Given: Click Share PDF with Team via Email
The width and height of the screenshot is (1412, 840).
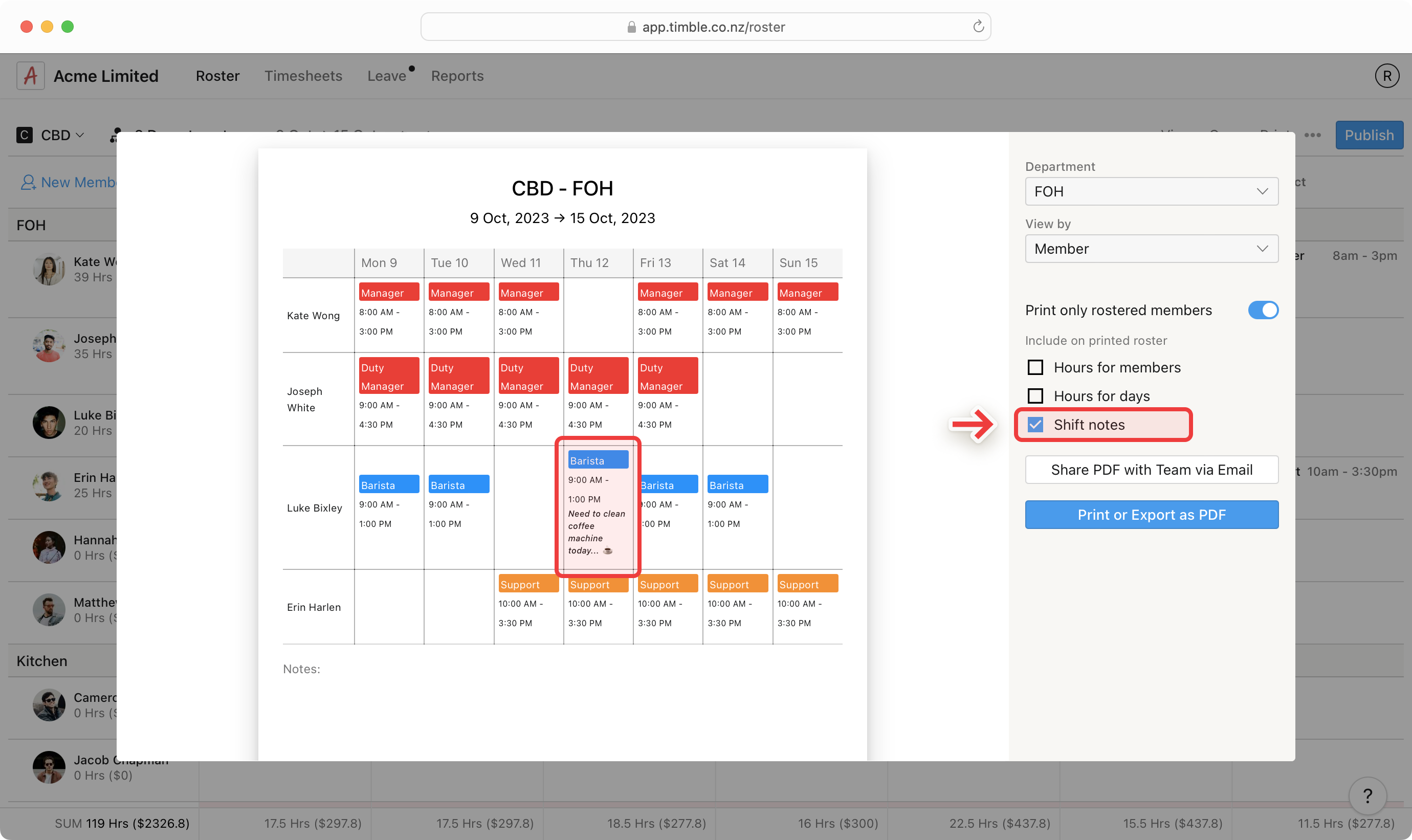Looking at the screenshot, I should [1151, 470].
